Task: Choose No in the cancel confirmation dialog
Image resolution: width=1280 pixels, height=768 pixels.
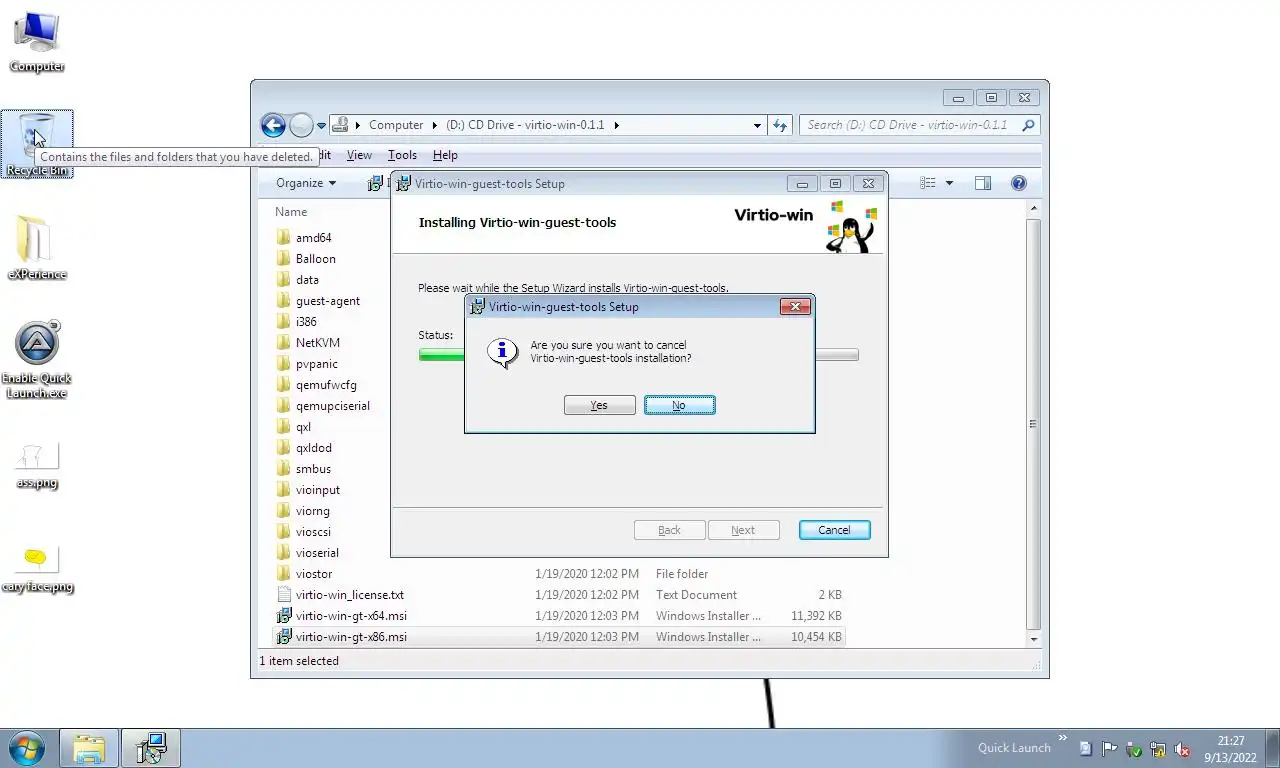Action: [x=679, y=405]
